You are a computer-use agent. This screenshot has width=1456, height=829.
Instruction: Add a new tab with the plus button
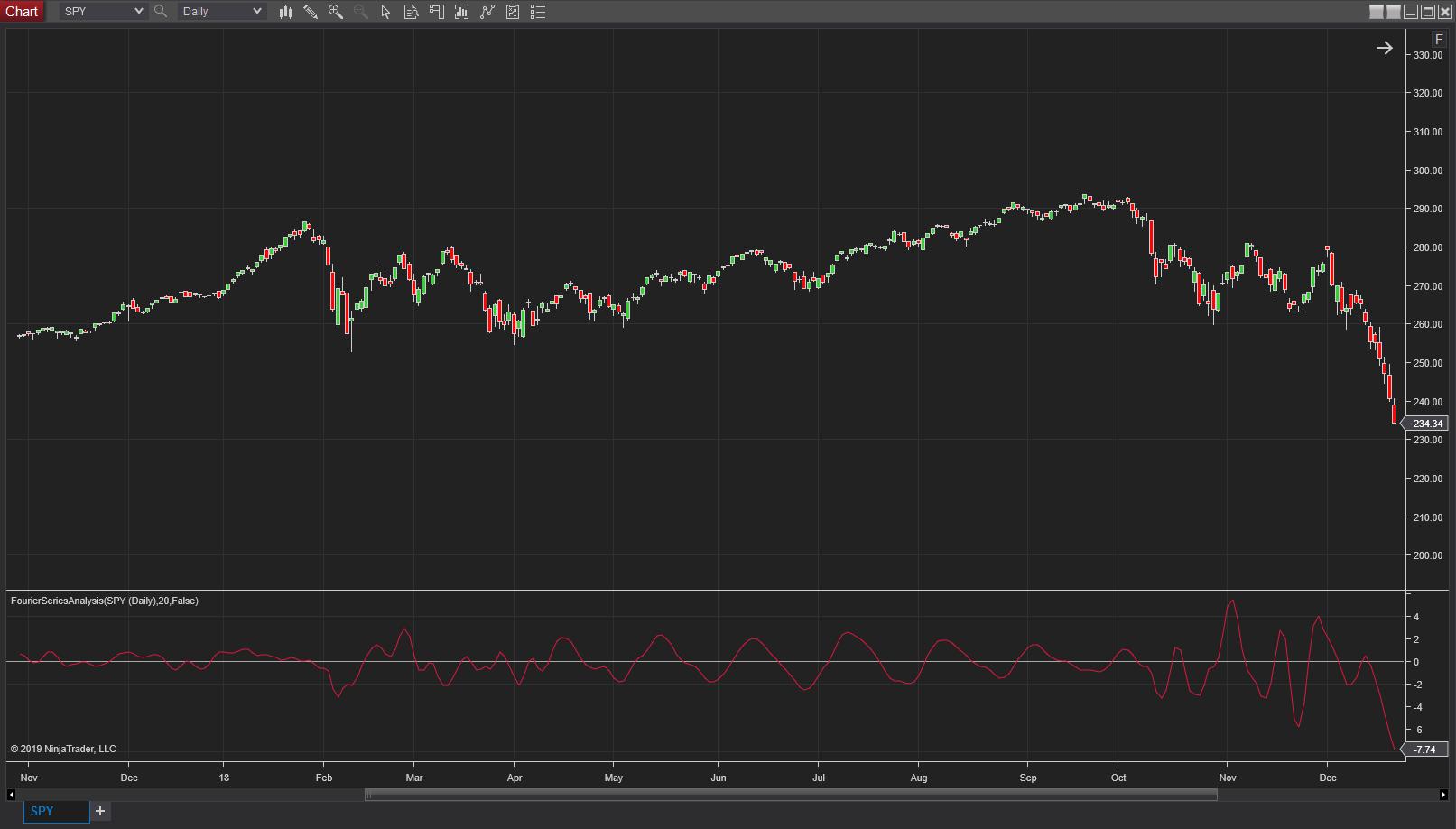pos(100,811)
